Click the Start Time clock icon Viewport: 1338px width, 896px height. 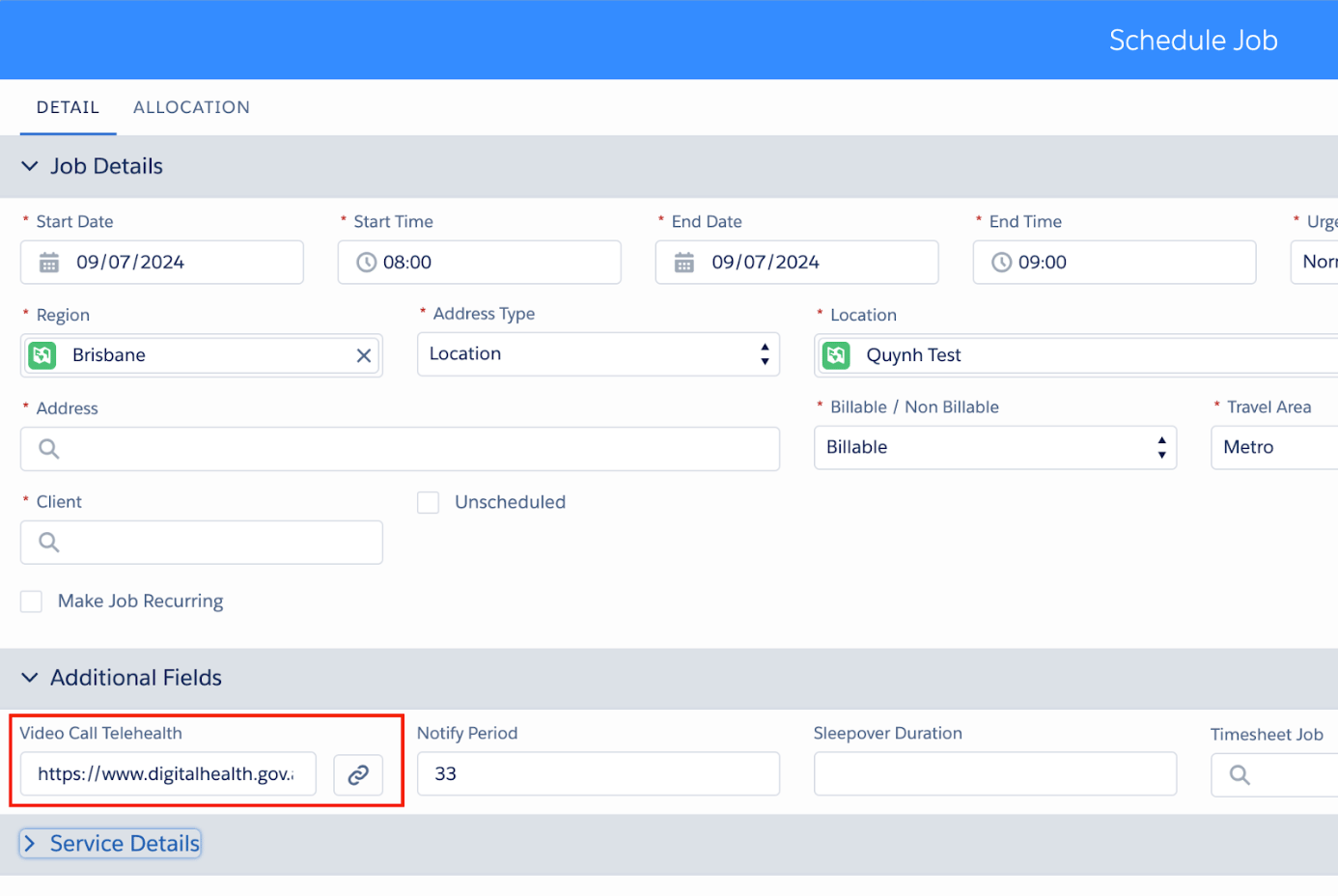pos(367,263)
